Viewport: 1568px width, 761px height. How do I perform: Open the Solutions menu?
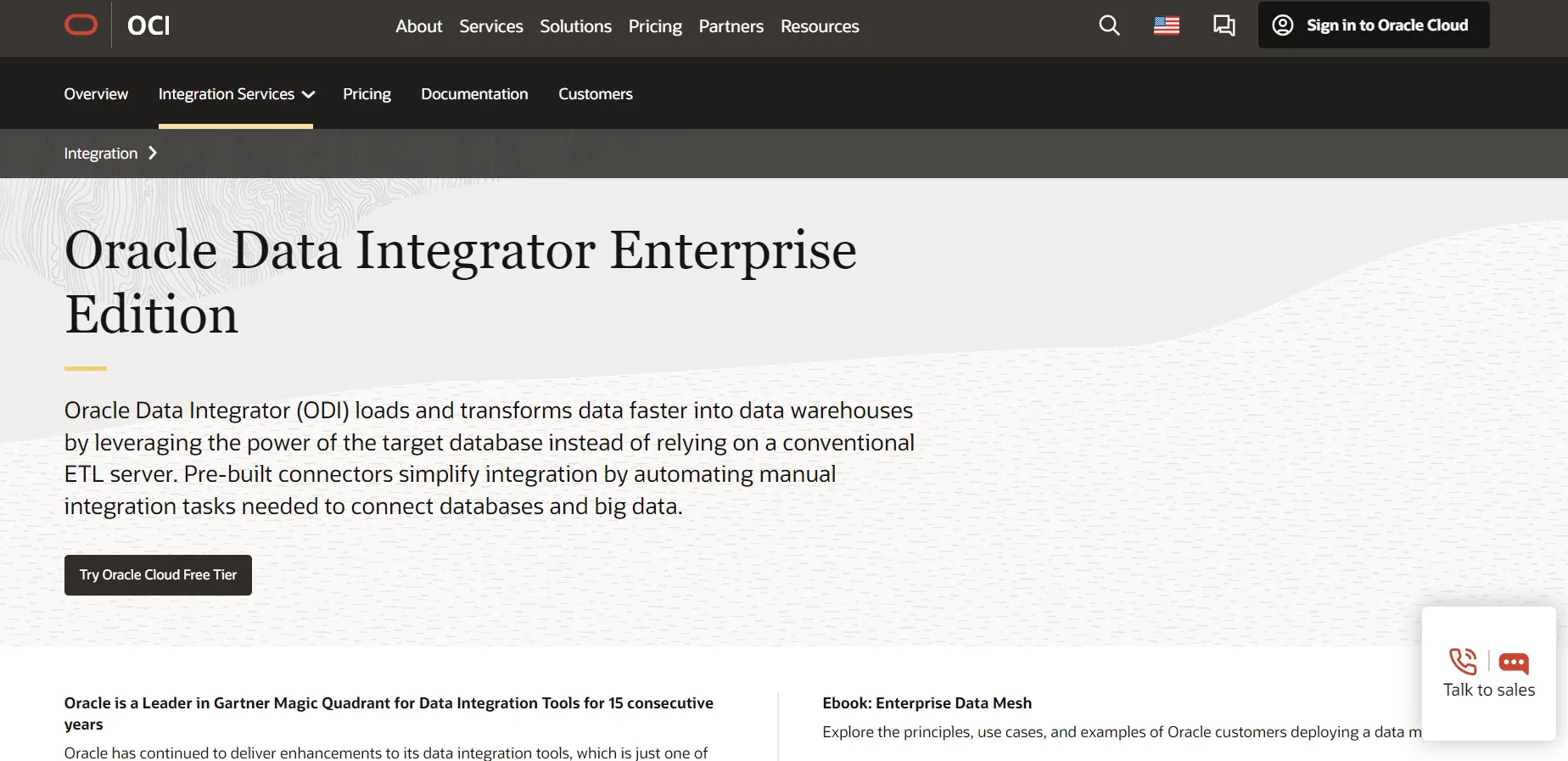click(575, 26)
